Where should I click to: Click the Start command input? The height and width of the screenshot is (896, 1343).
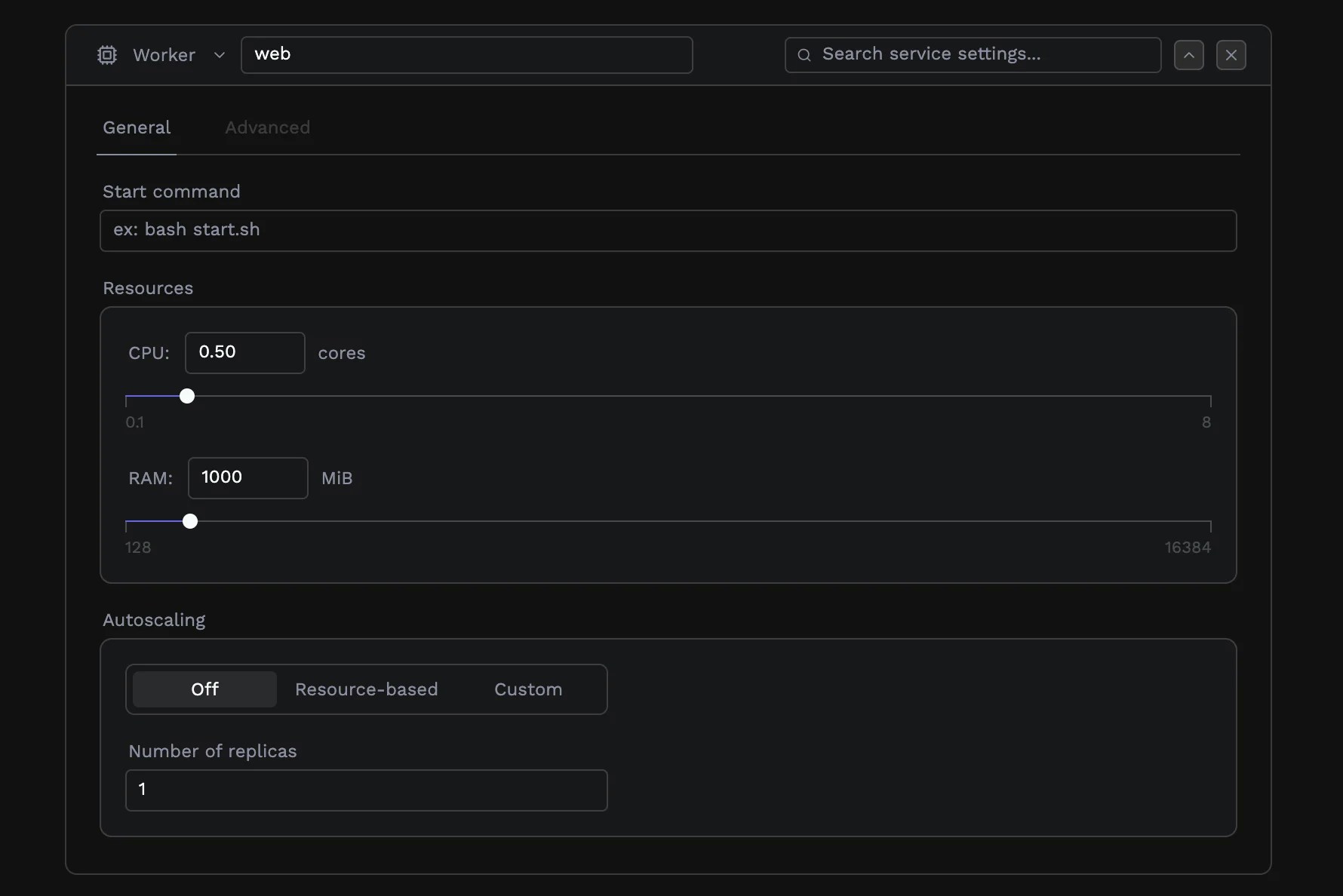point(667,231)
